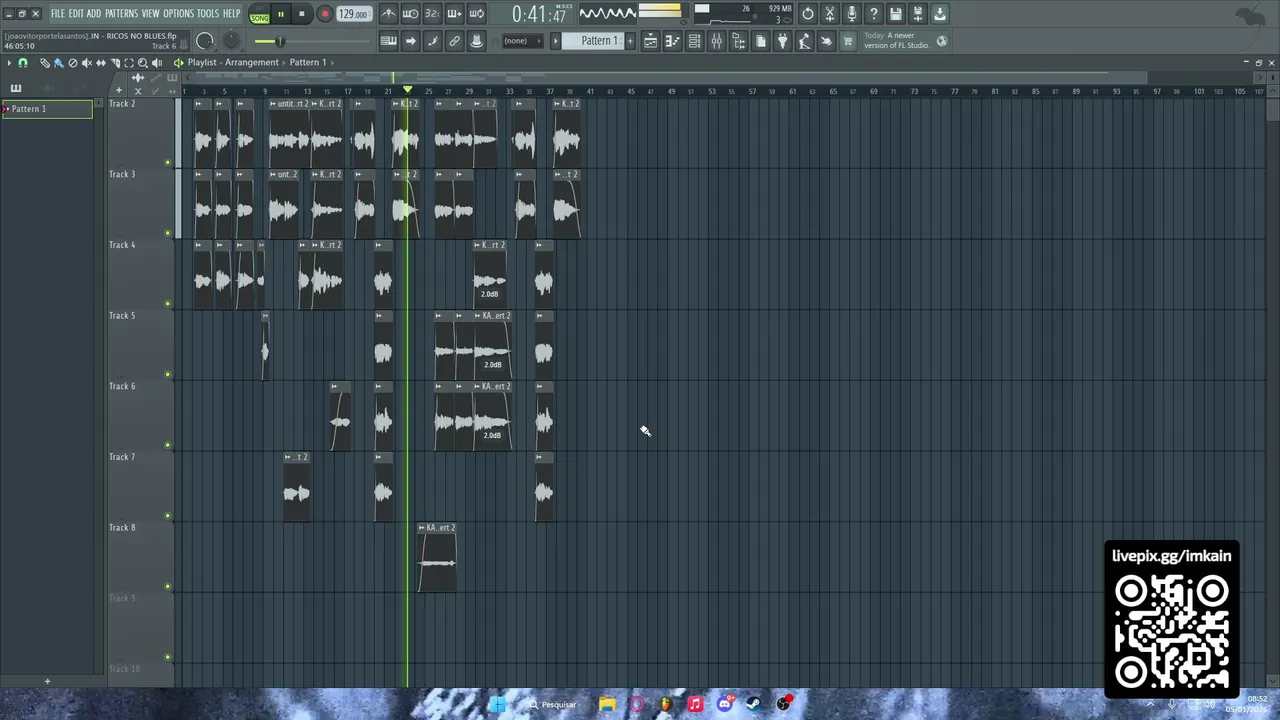Viewport: 1280px width, 720px height.
Task: Open the EDIT menu
Action: tap(76, 14)
